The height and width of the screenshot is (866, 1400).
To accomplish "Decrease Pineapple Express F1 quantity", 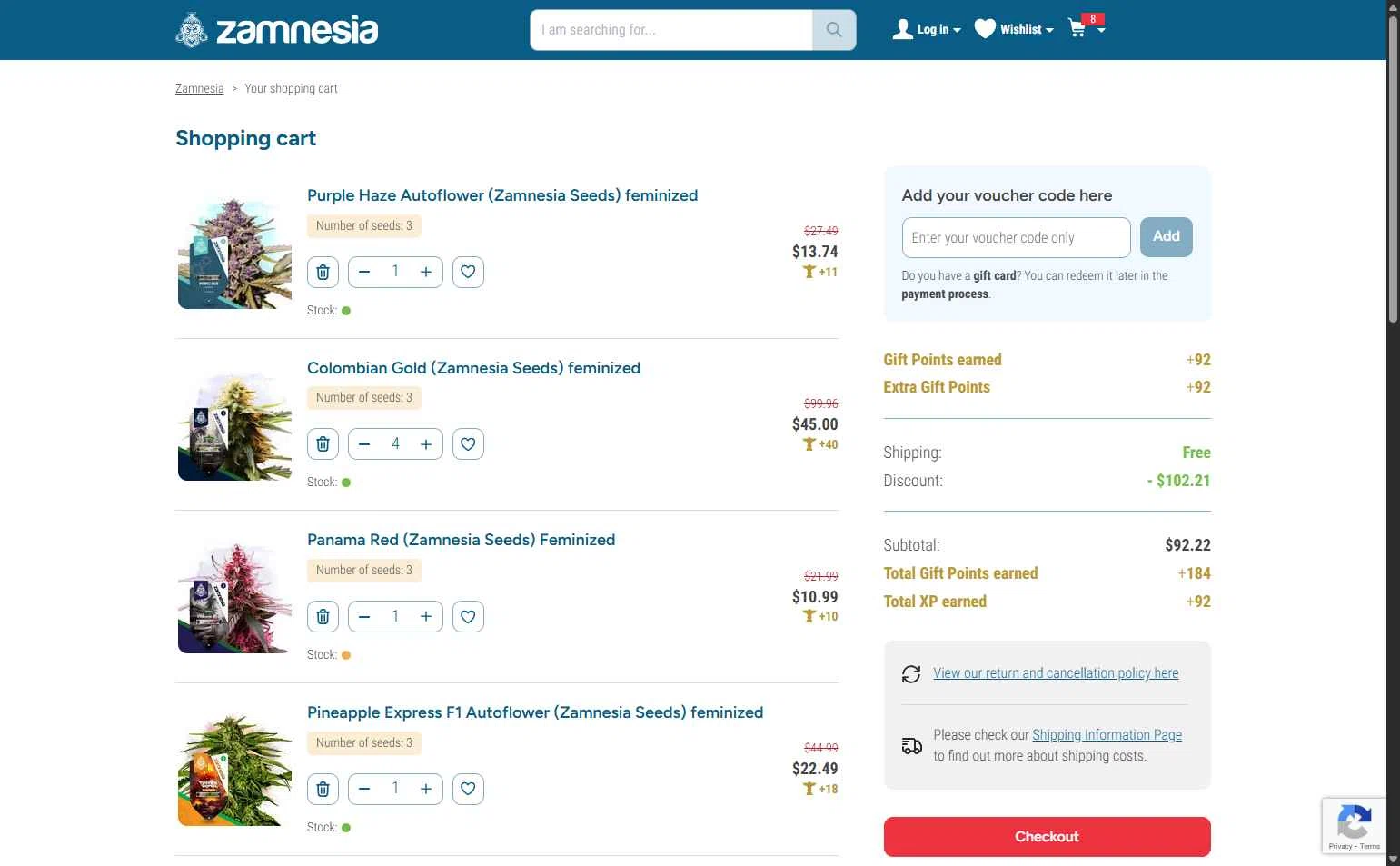I will coord(364,789).
